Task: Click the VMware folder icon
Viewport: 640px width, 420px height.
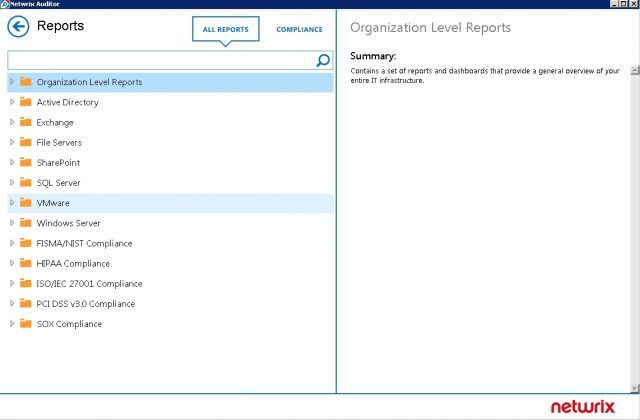Action: pos(26,202)
